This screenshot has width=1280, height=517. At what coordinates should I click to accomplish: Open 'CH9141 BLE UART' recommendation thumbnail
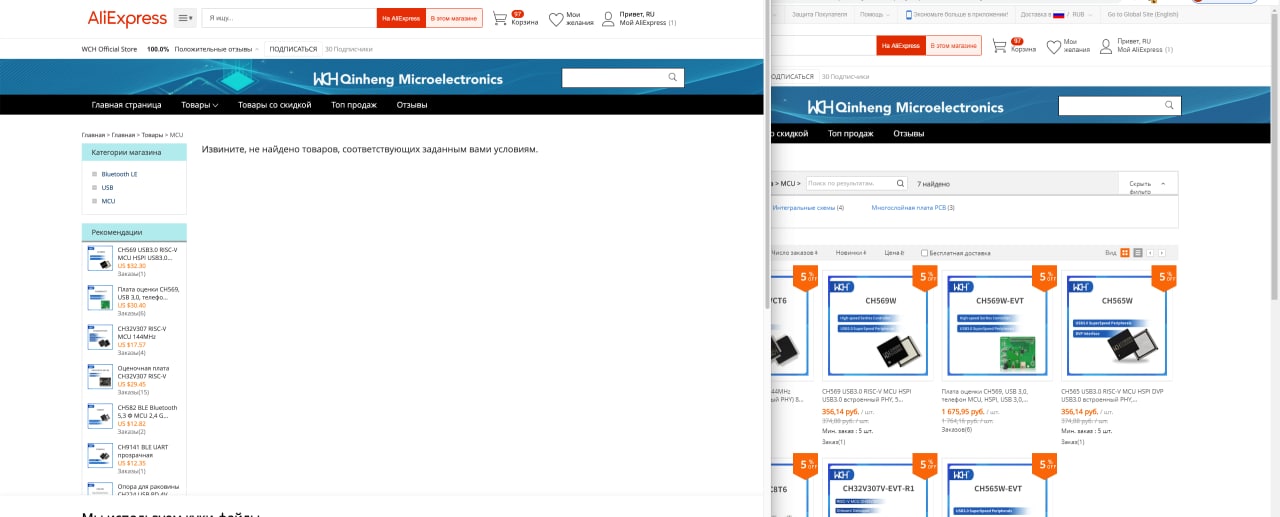point(100,455)
